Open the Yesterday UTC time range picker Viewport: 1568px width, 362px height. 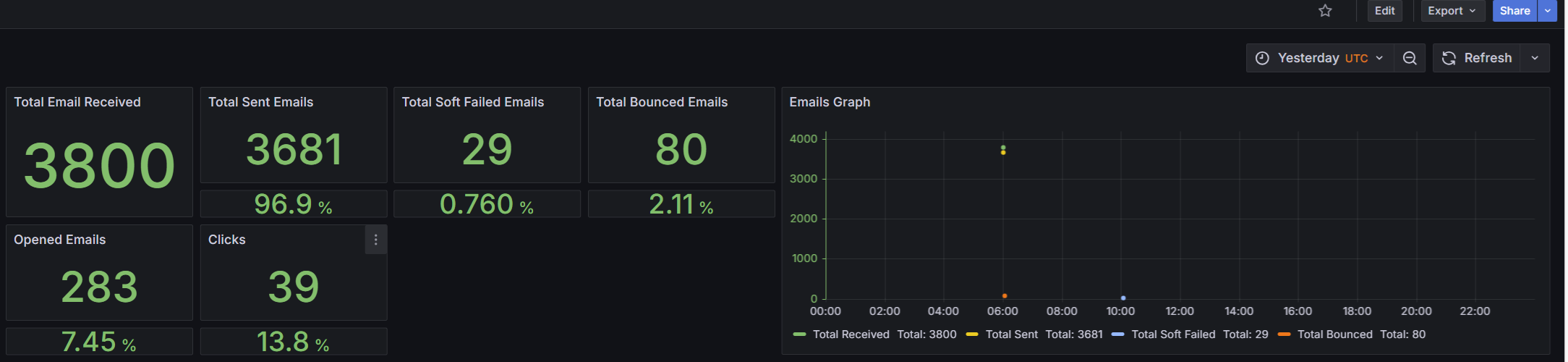tap(1322, 58)
